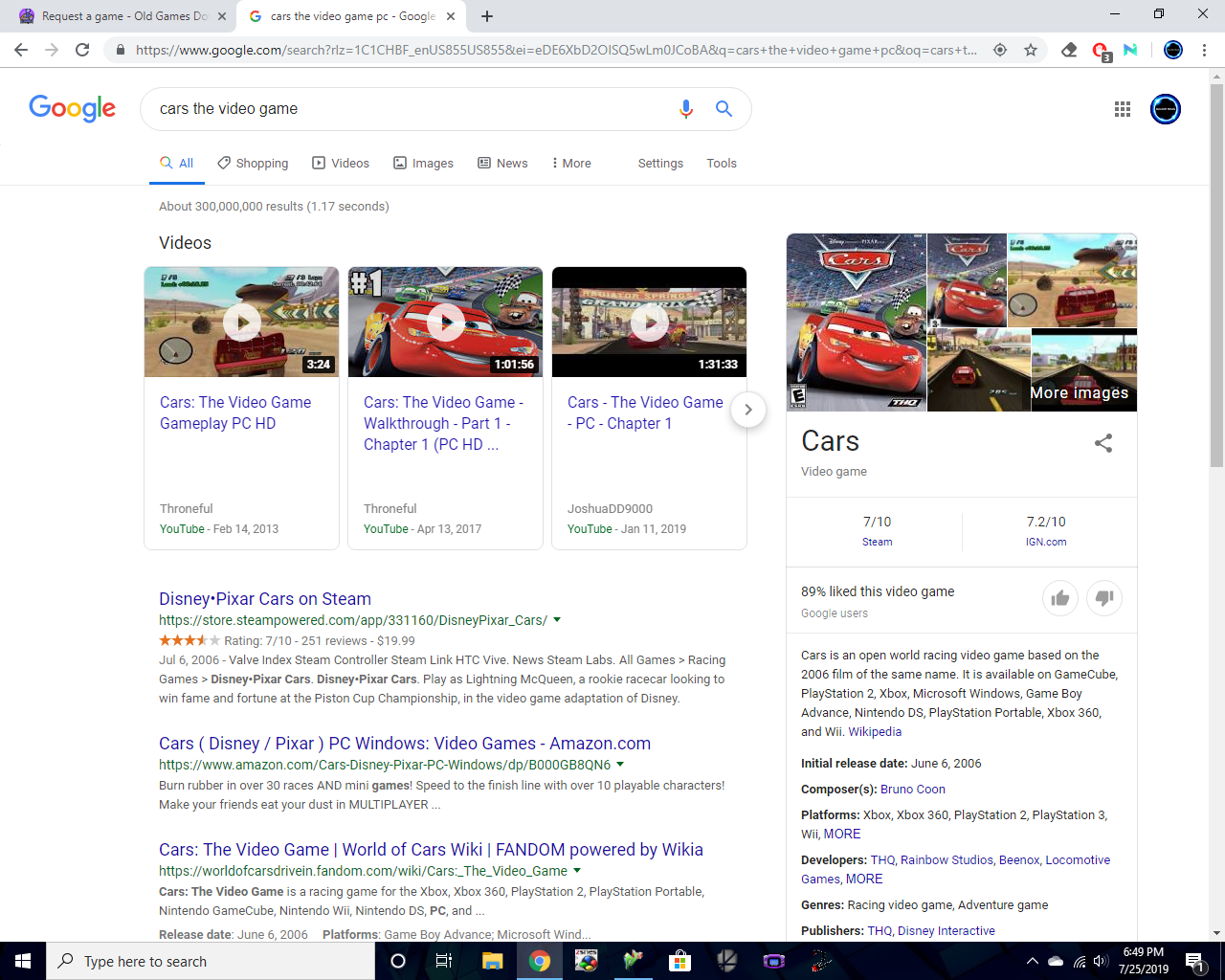The height and width of the screenshot is (980, 1225).
Task: Click the page's vertical scrollbar
Action: coord(1216,287)
